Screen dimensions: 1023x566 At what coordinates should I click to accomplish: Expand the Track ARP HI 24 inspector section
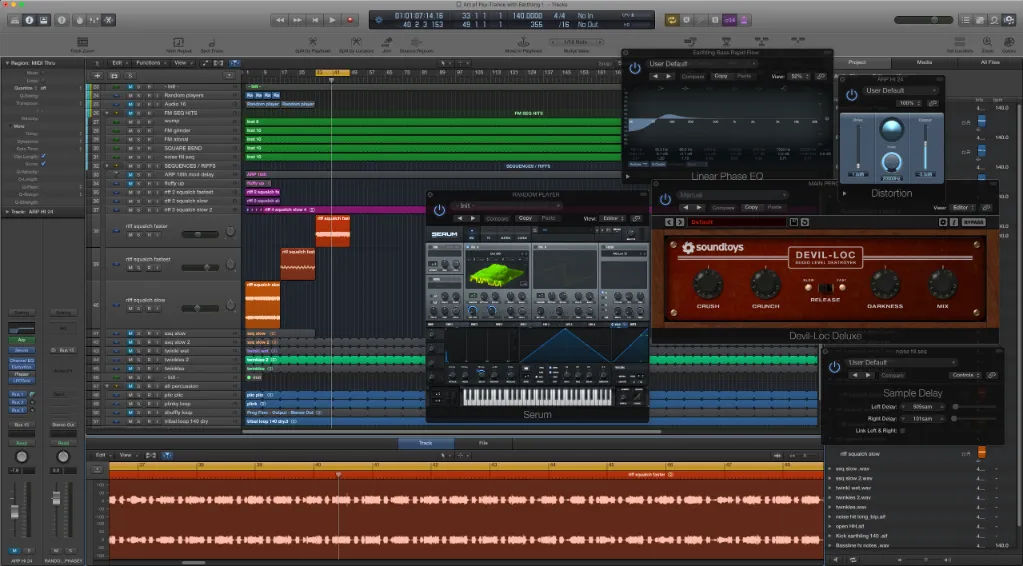pos(7,212)
